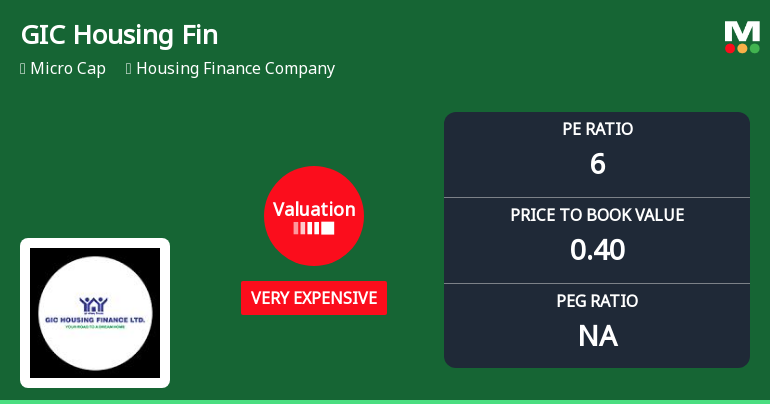Viewport: 770px width, 404px height.
Task: Select the PRICE TO BOOK VALUE label
Action: pos(597,215)
